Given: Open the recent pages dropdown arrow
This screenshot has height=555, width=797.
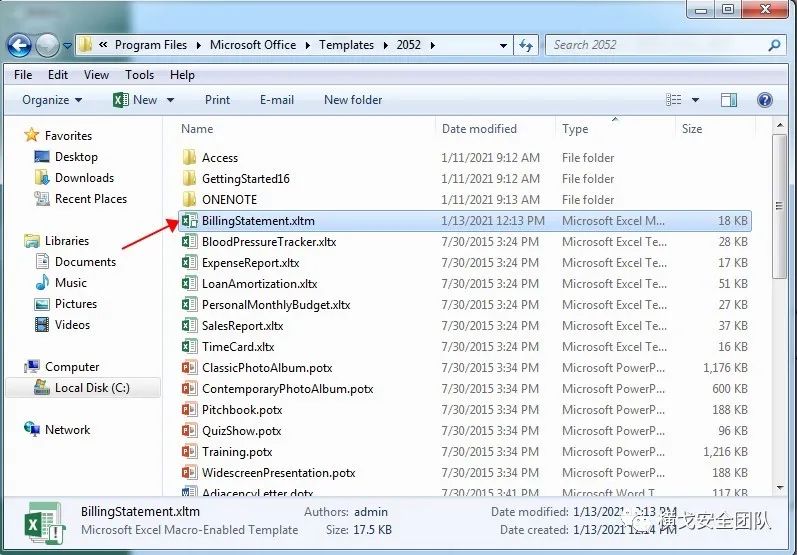Looking at the screenshot, I should coord(67,46).
